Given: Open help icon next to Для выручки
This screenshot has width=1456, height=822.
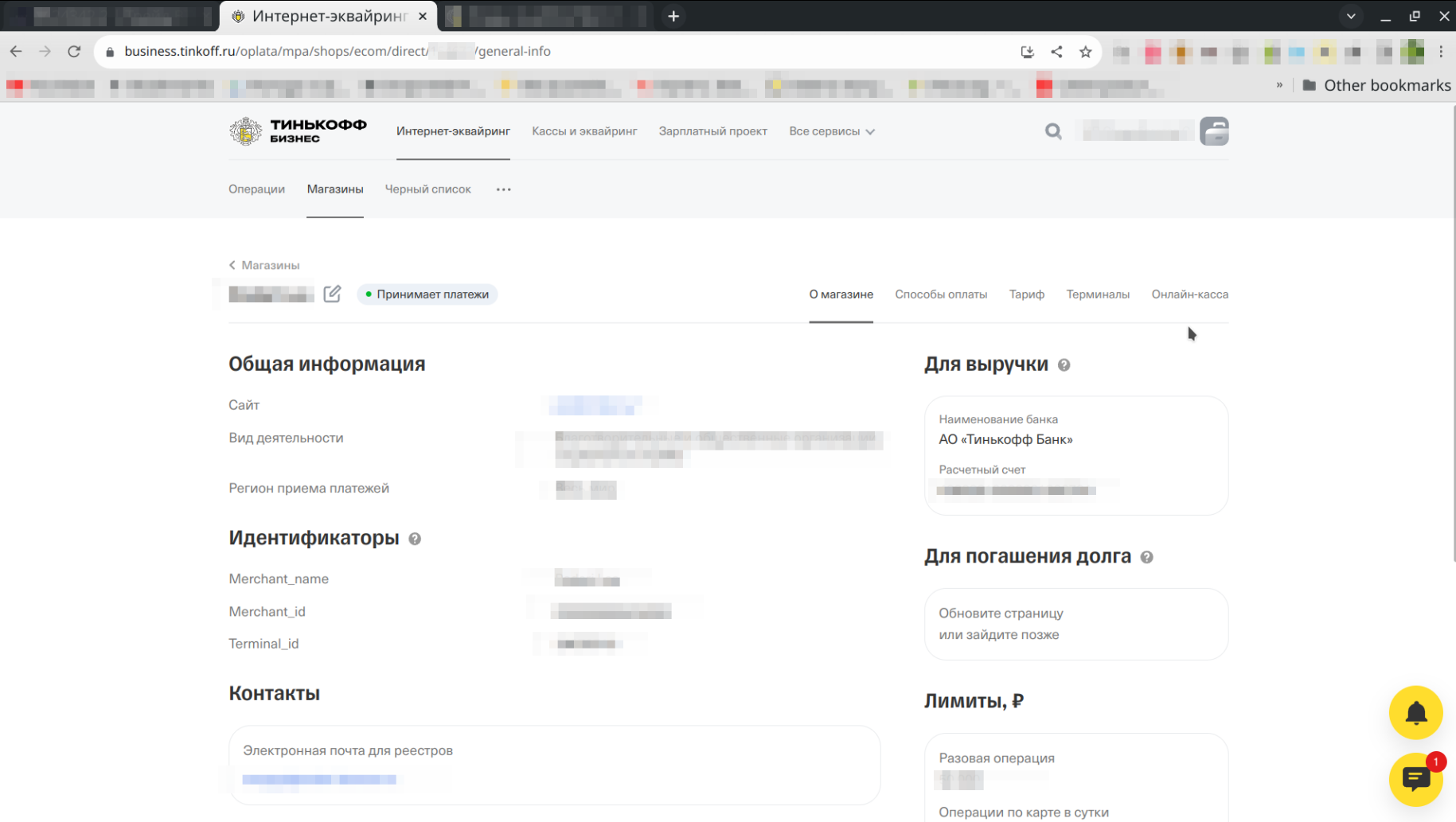Looking at the screenshot, I should click(1064, 365).
